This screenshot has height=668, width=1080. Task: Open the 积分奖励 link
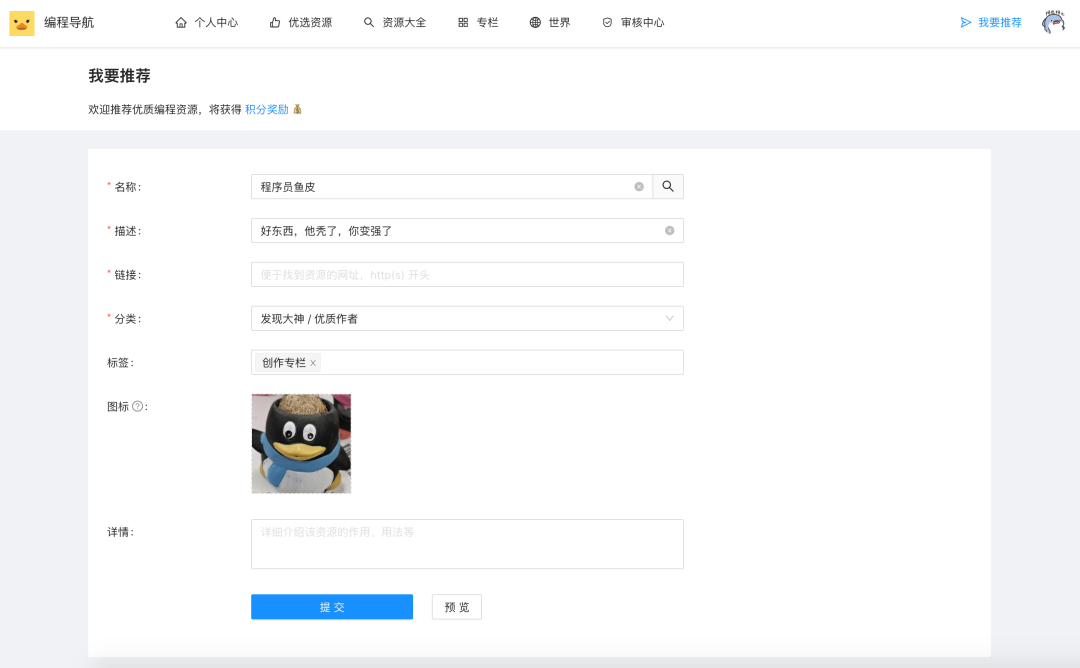267,109
